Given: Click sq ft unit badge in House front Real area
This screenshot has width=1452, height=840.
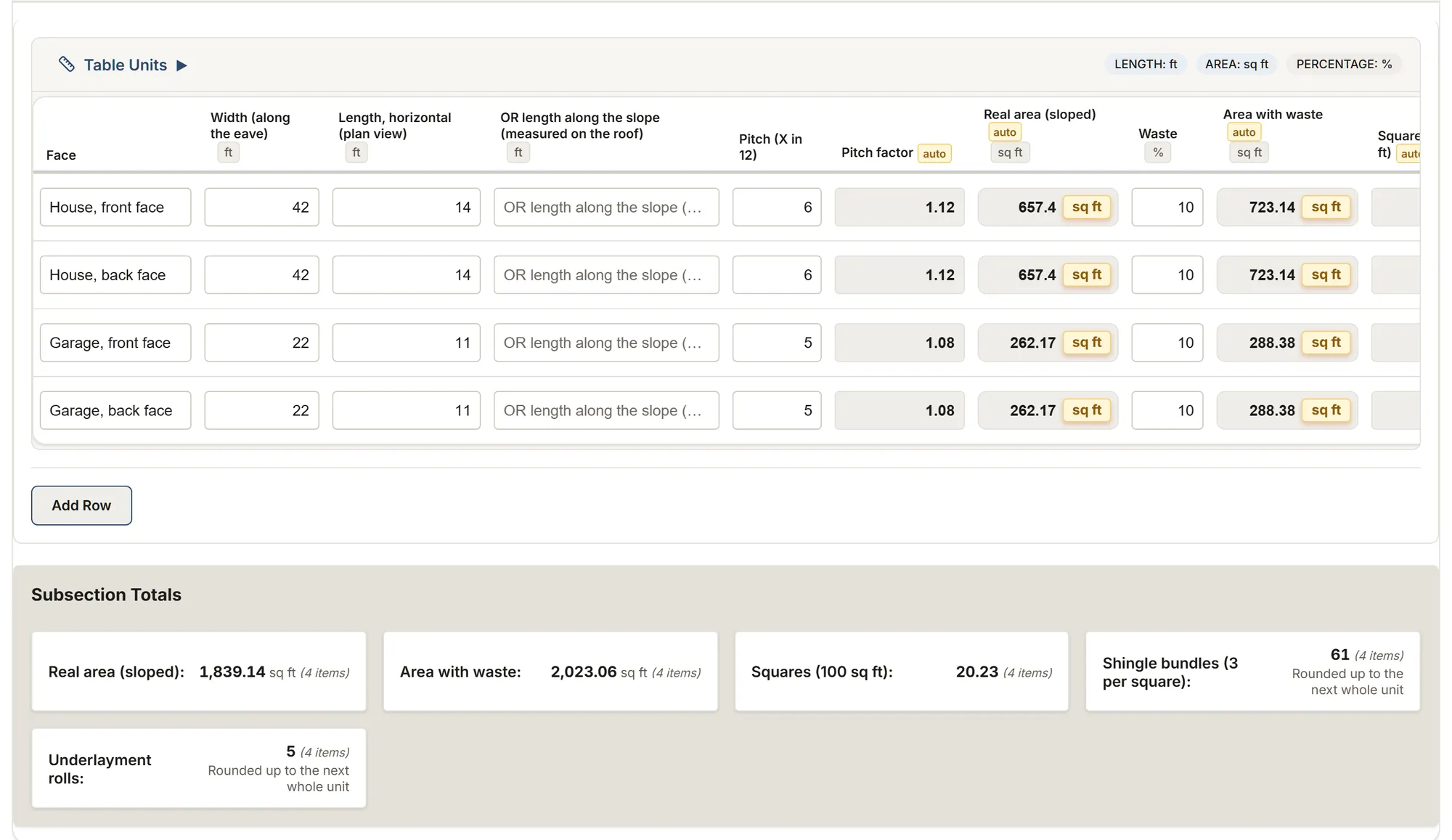Looking at the screenshot, I should click(1087, 207).
